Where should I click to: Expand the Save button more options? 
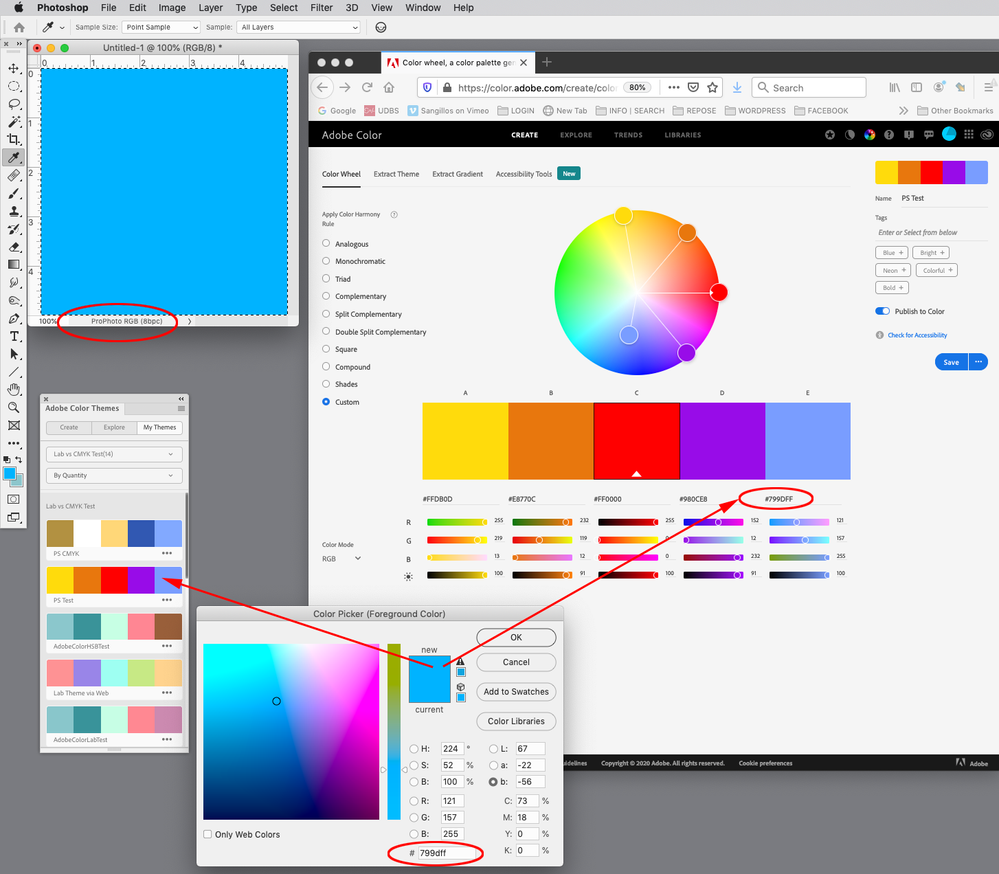pos(978,362)
